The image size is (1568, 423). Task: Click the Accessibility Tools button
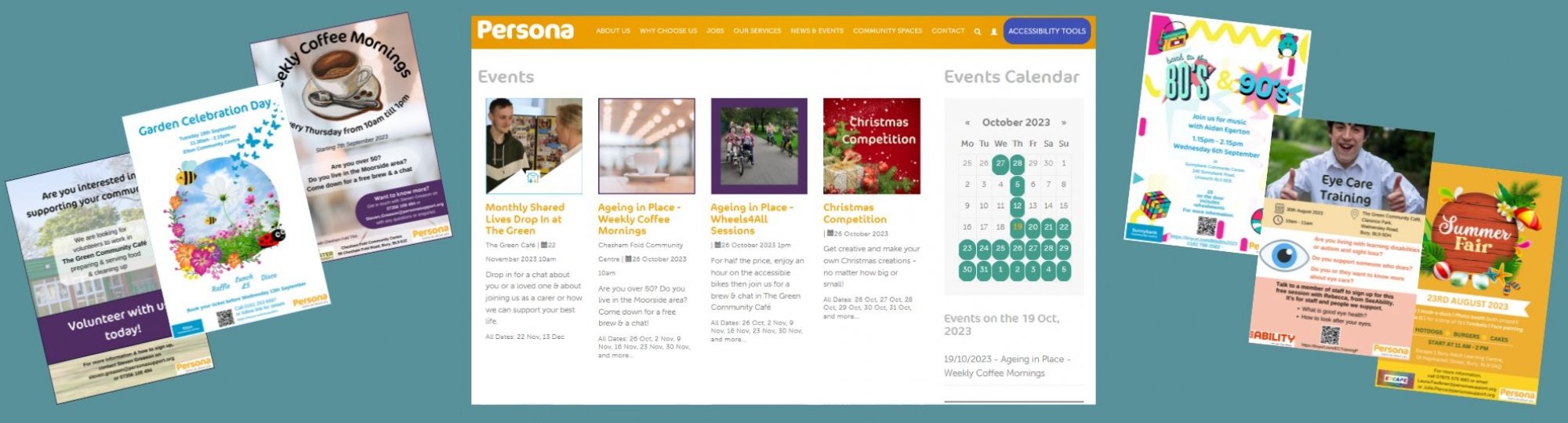click(1047, 31)
